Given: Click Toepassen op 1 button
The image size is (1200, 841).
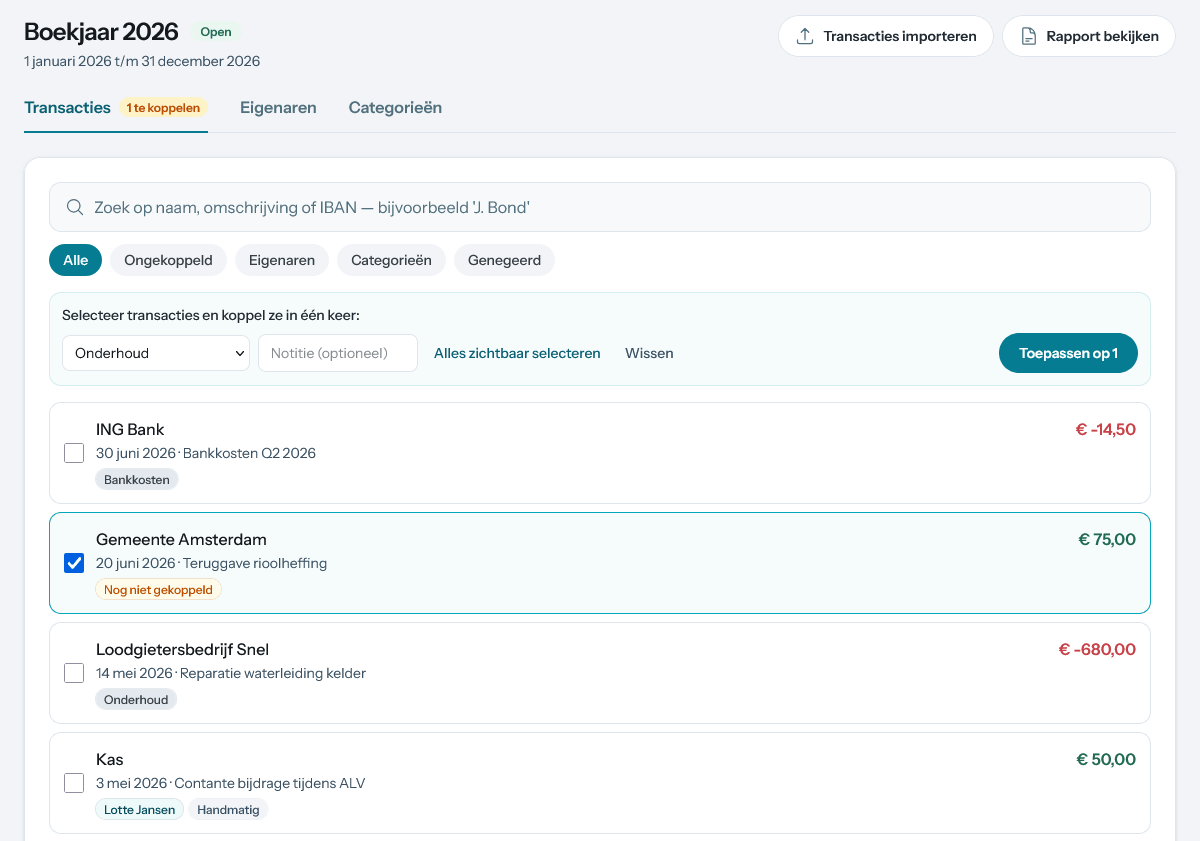Looking at the screenshot, I should [1068, 353].
